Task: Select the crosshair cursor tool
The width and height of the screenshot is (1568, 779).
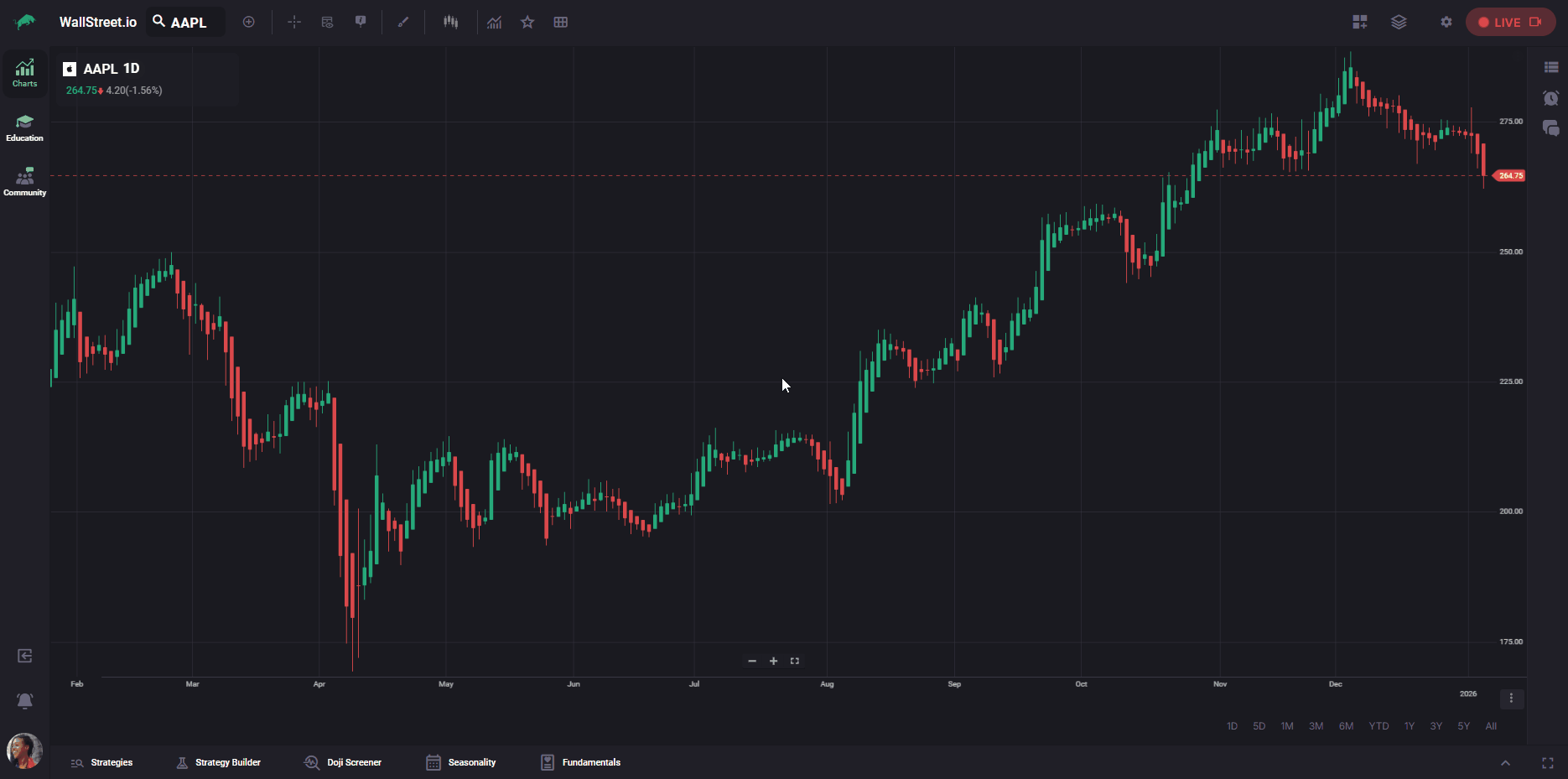Action: click(x=293, y=23)
